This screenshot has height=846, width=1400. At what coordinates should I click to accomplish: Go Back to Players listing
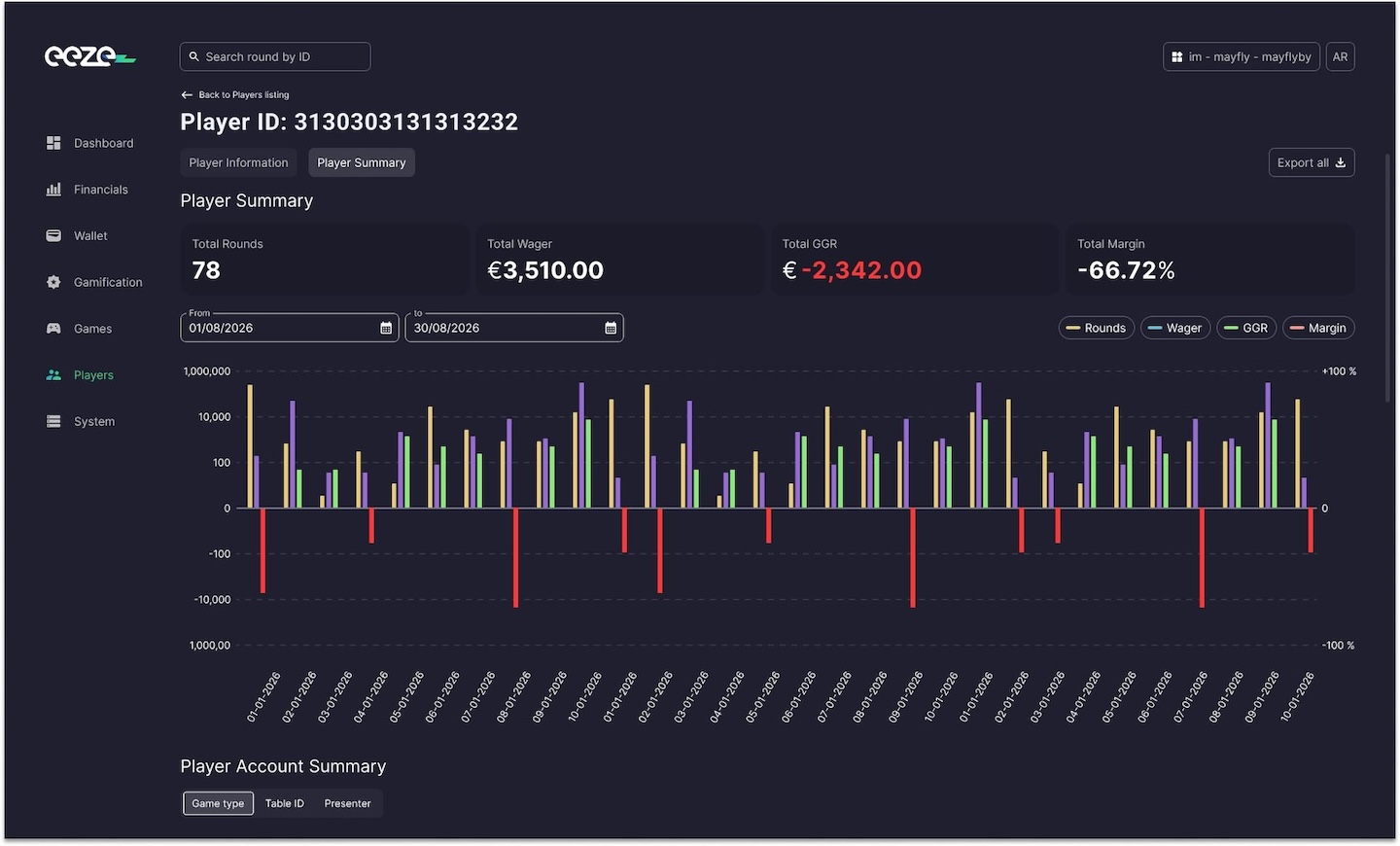(234, 94)
